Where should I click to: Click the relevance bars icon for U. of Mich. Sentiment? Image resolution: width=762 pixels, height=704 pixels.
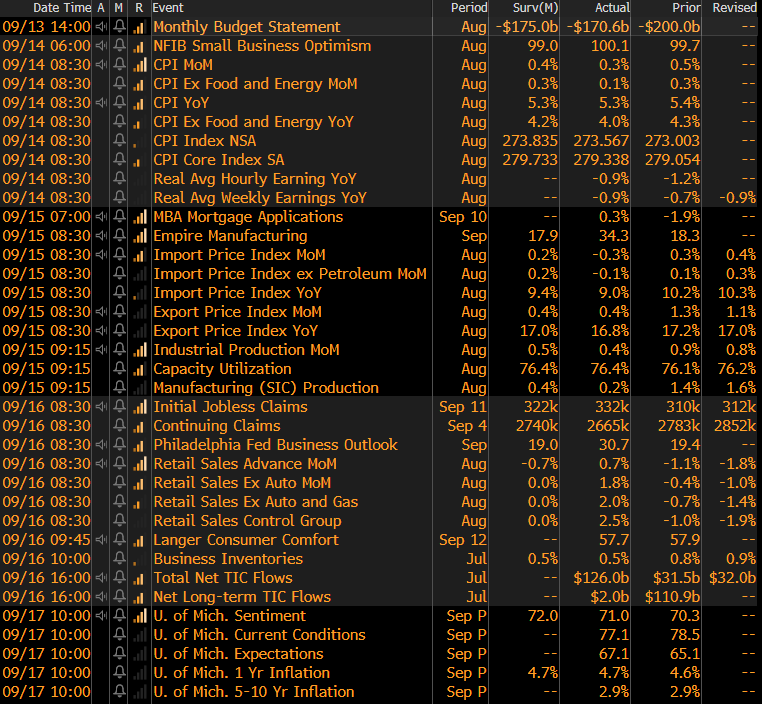click(138, 616)
